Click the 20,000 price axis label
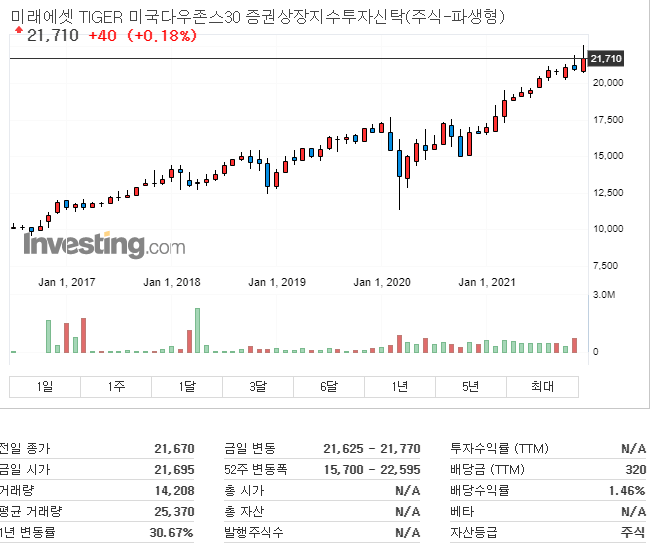 tap(608, 82)
